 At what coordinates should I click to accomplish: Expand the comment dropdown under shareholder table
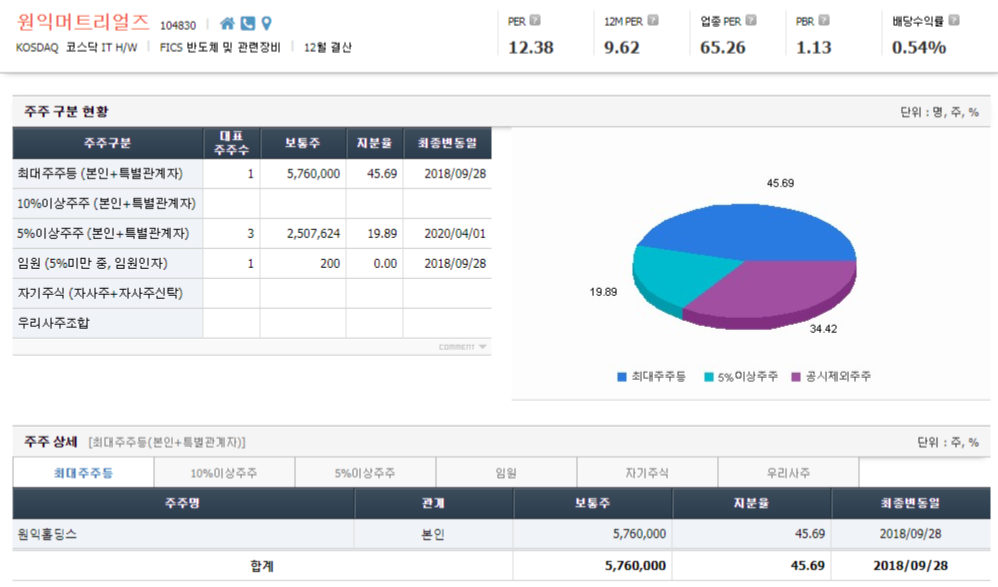[463, 346]
